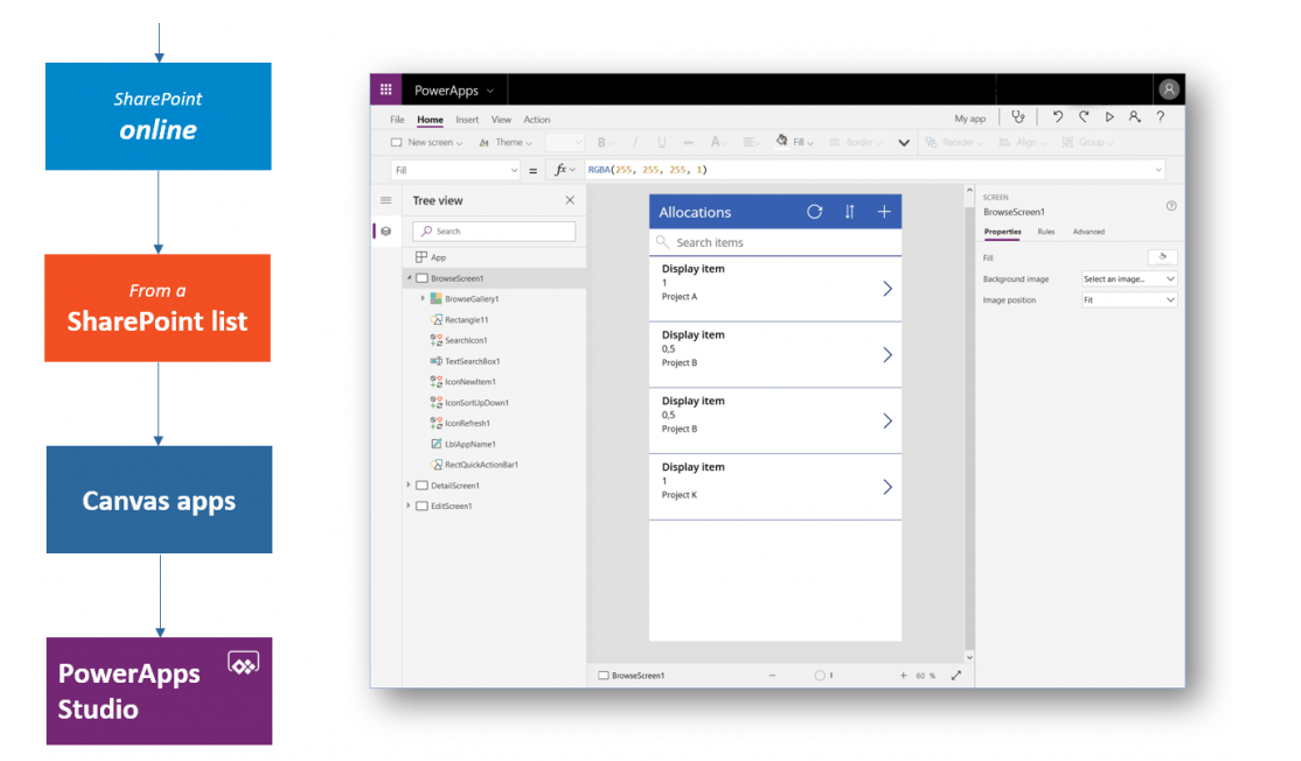1301x761 pixels.
Task: Open the Refresh icon in the Allocations header
Action: tap(815, 212)
